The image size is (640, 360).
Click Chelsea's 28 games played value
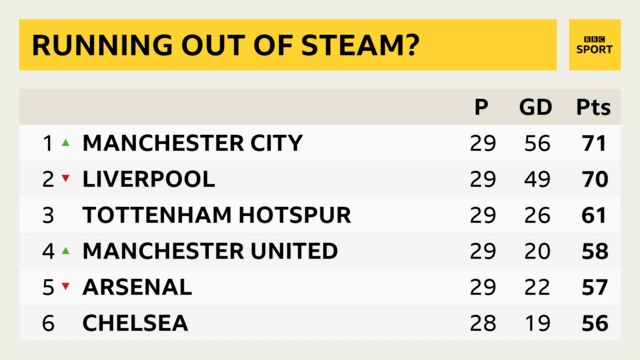click(x=483, y=323)
